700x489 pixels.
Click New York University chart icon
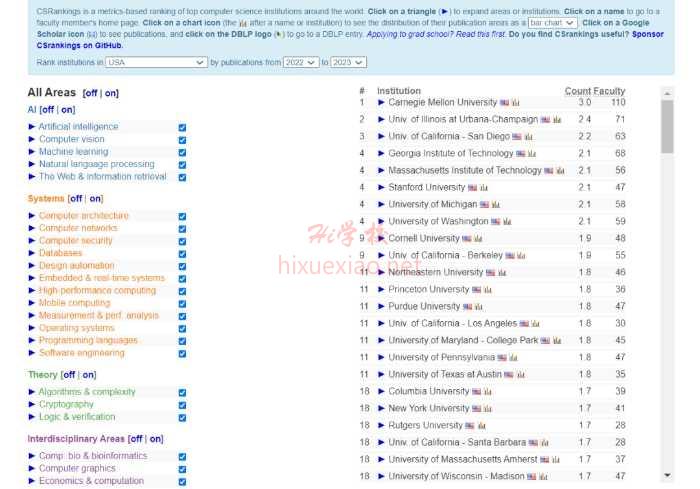[488, 409]
